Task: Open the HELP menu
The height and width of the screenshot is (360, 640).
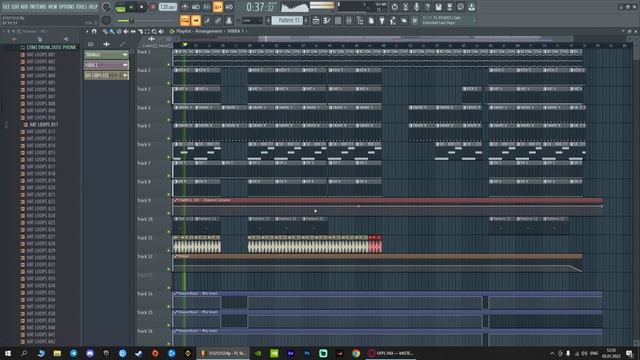Action: click(x=93, y=7)
